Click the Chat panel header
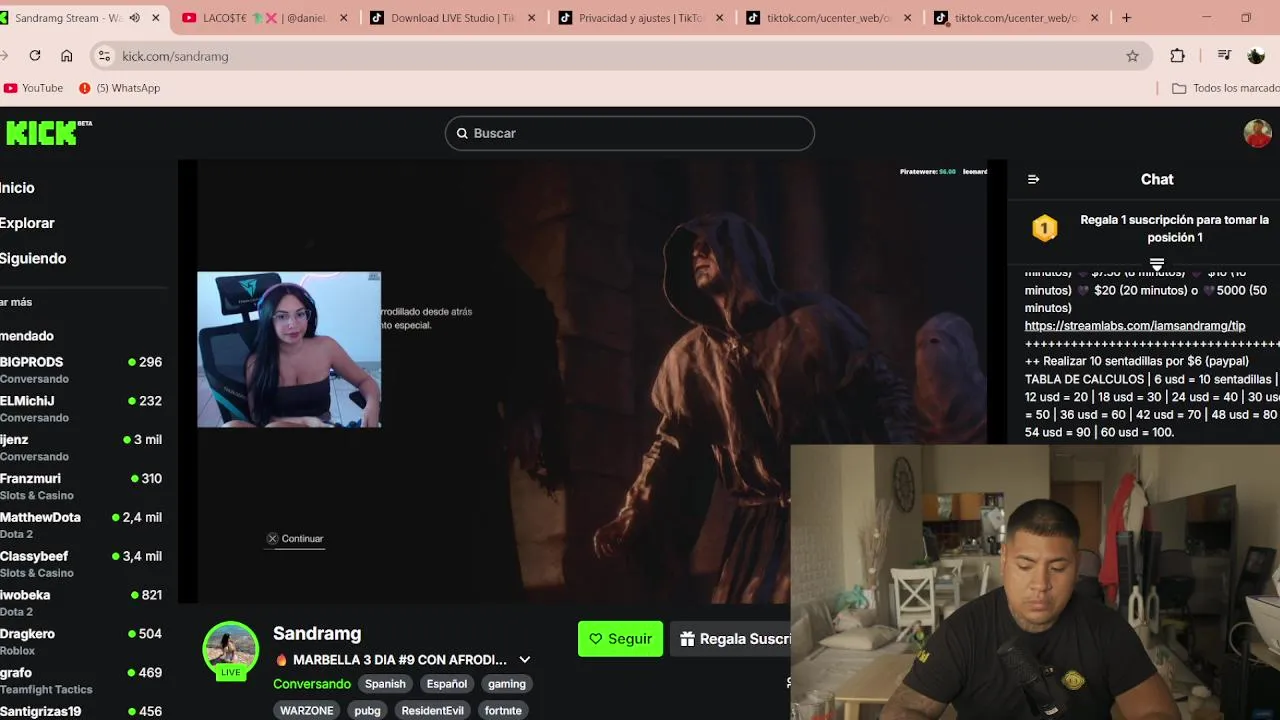Viewport: 1280px width, 720px height. point(1157,179)
